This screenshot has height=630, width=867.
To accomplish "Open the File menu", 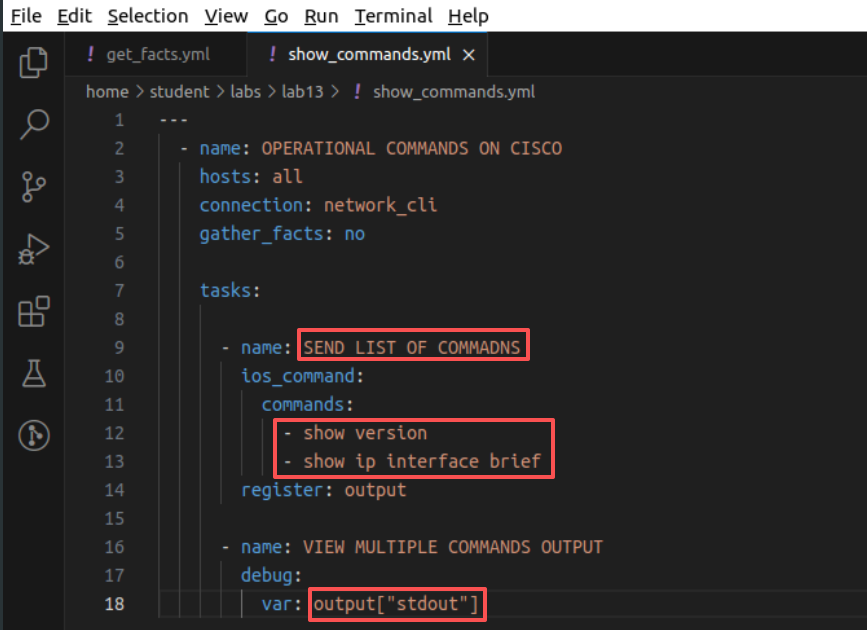I will 26,16.
